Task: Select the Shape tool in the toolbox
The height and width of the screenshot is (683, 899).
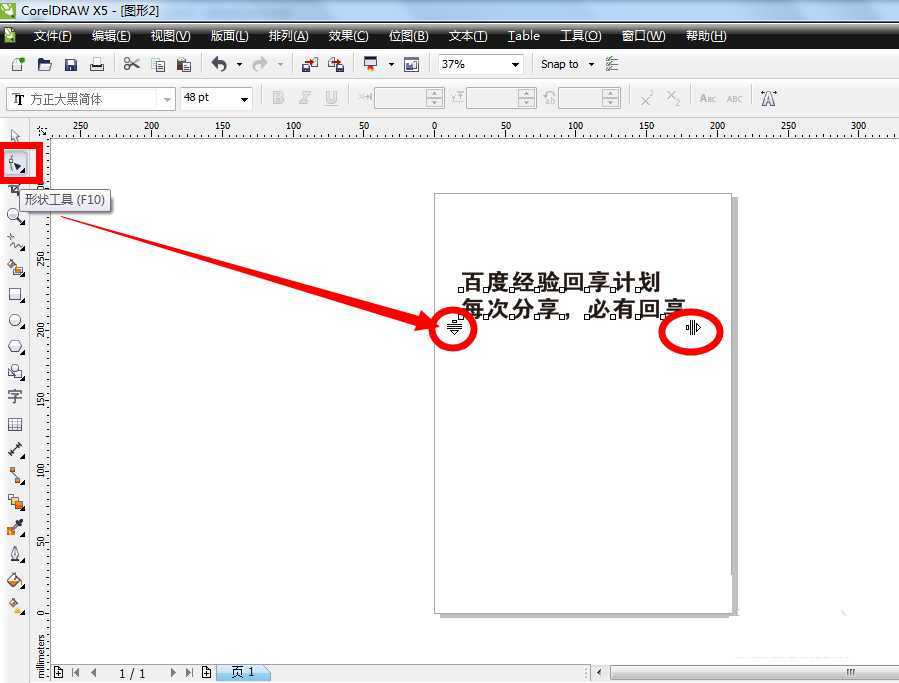Action: point(16,163)
